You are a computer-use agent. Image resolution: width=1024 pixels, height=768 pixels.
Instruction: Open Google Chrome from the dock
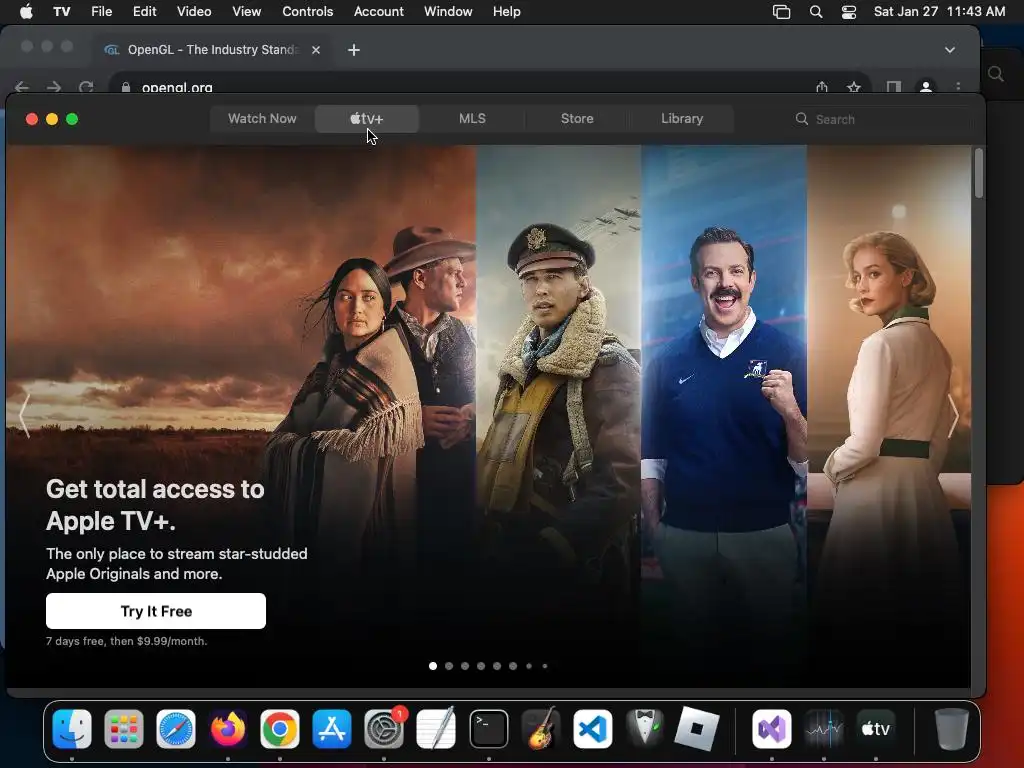click(280, 729)
